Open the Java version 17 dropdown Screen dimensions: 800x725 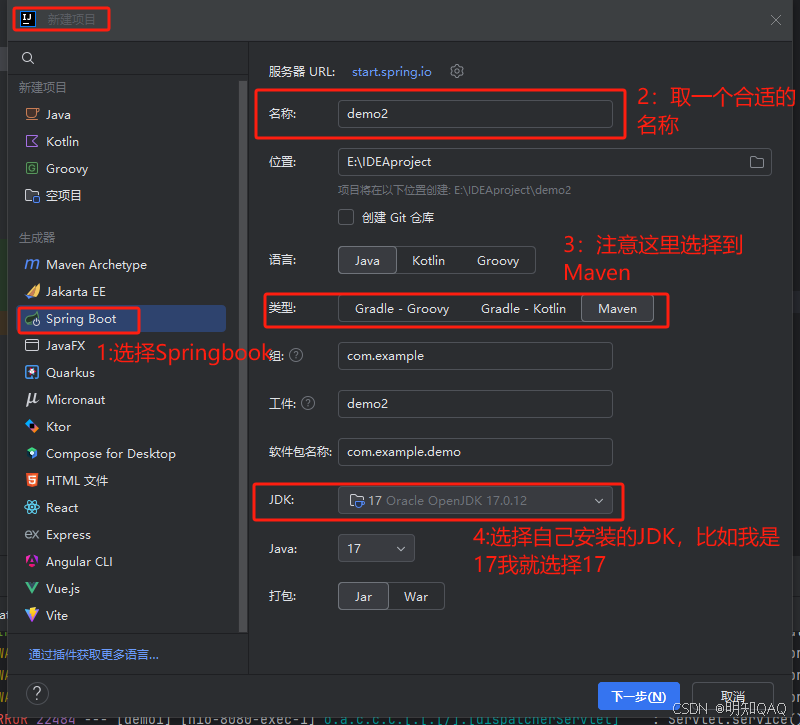(x=376, y=548)
